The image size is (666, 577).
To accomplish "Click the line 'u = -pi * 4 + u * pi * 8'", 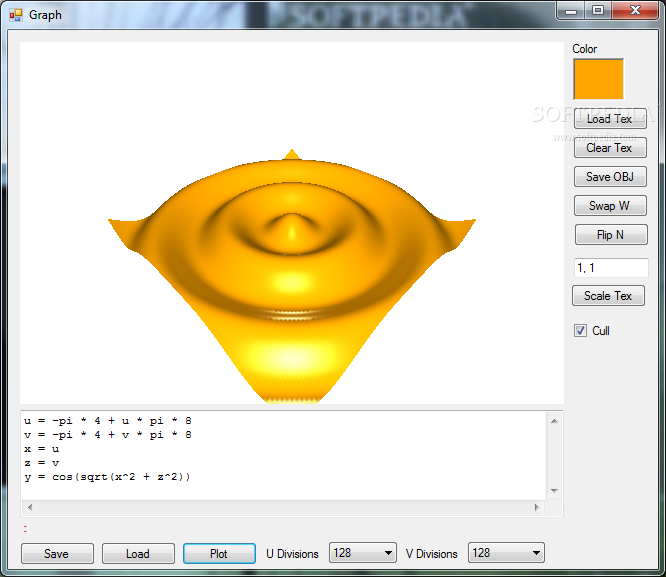I will click(x=108, y=421).
